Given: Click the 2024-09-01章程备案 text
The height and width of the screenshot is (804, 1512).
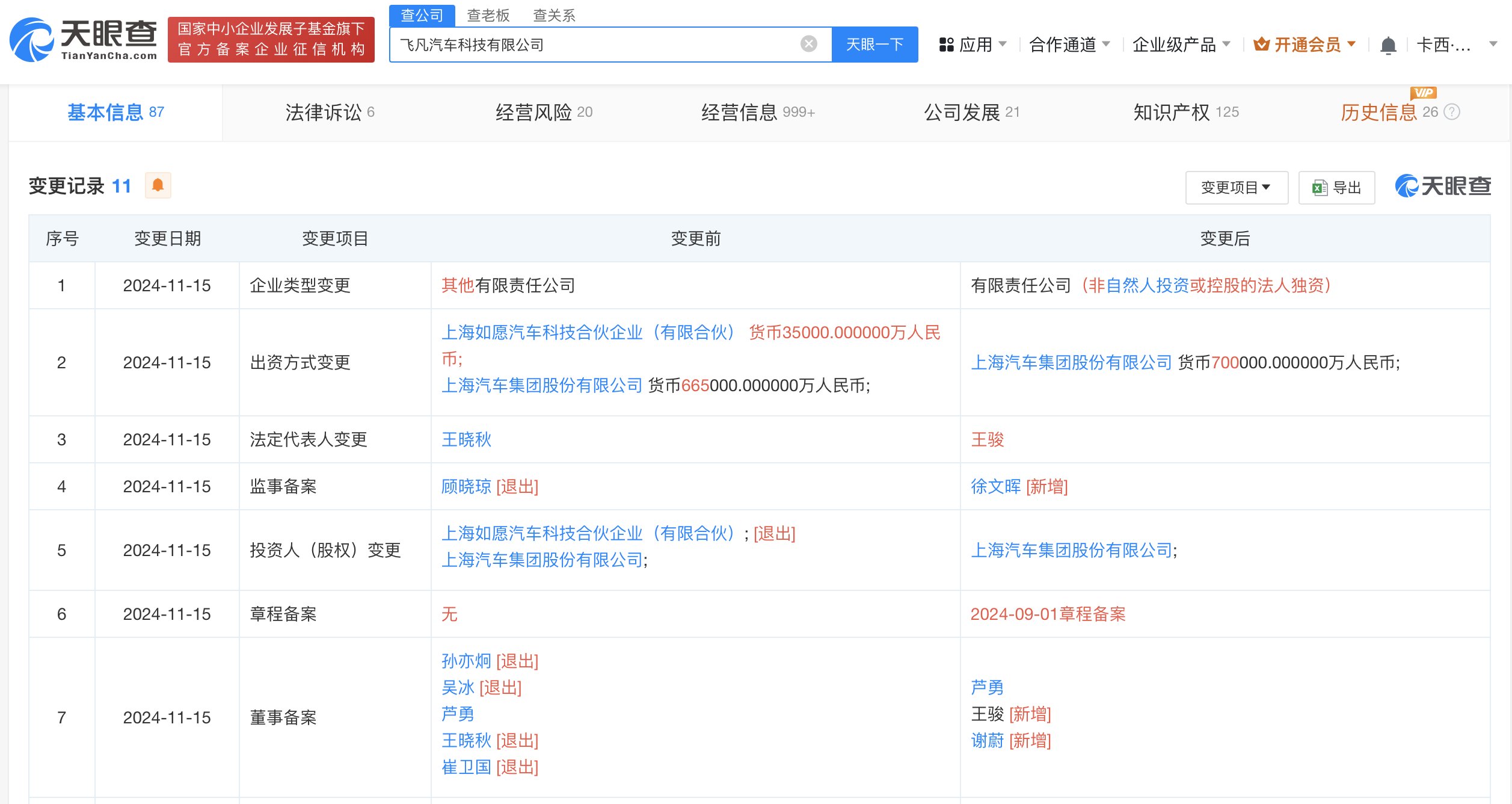Looking at the screenshot, I should 1048,614.
